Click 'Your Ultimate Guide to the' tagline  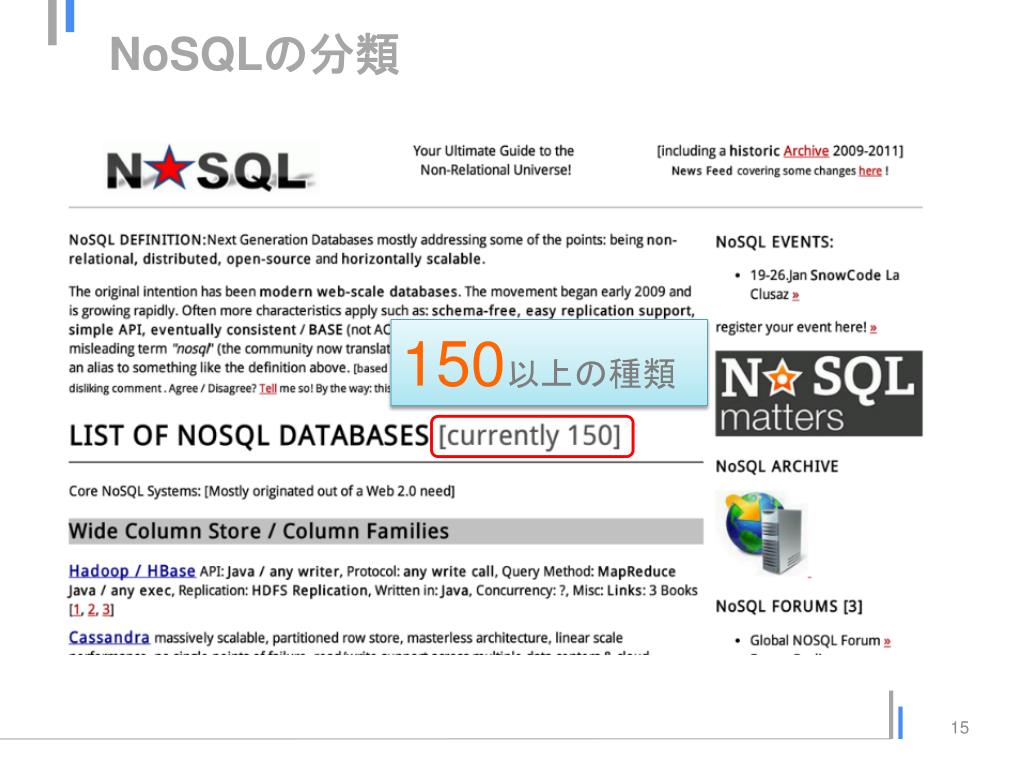pos(494,151)
